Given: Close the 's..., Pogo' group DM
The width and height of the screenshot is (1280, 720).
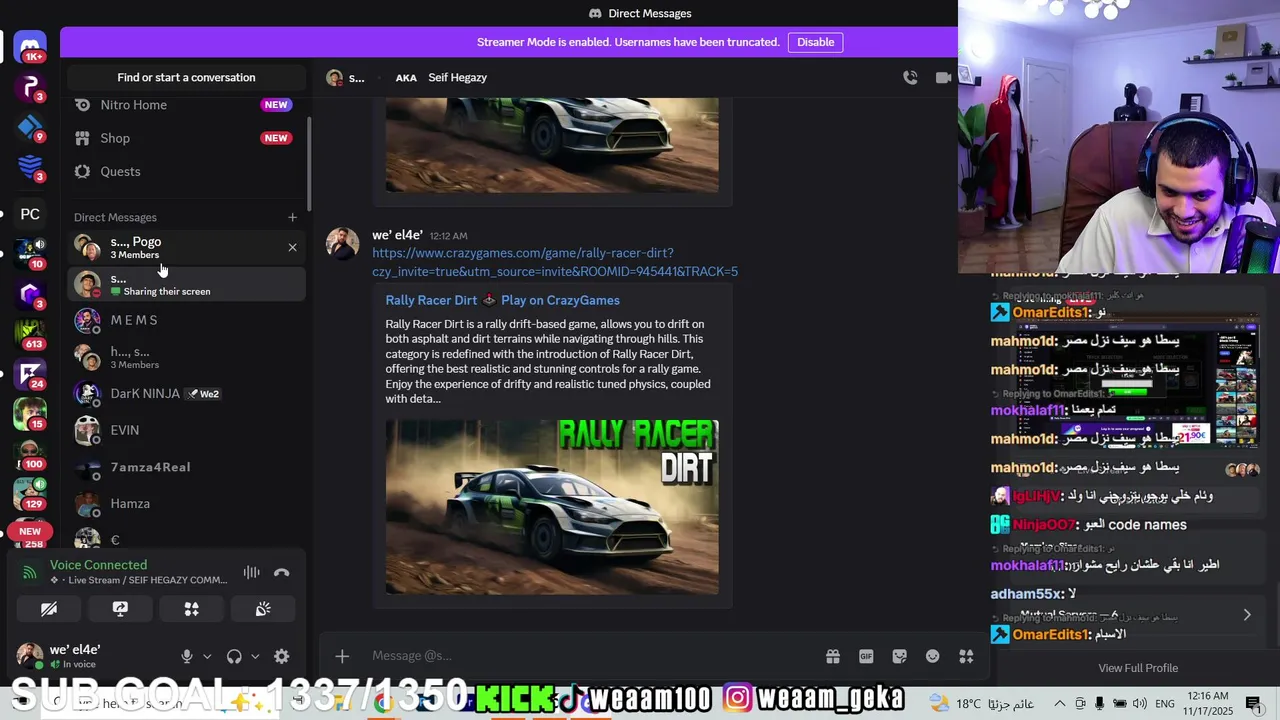Looking at the screenshot, I should (x=292, y=247).
